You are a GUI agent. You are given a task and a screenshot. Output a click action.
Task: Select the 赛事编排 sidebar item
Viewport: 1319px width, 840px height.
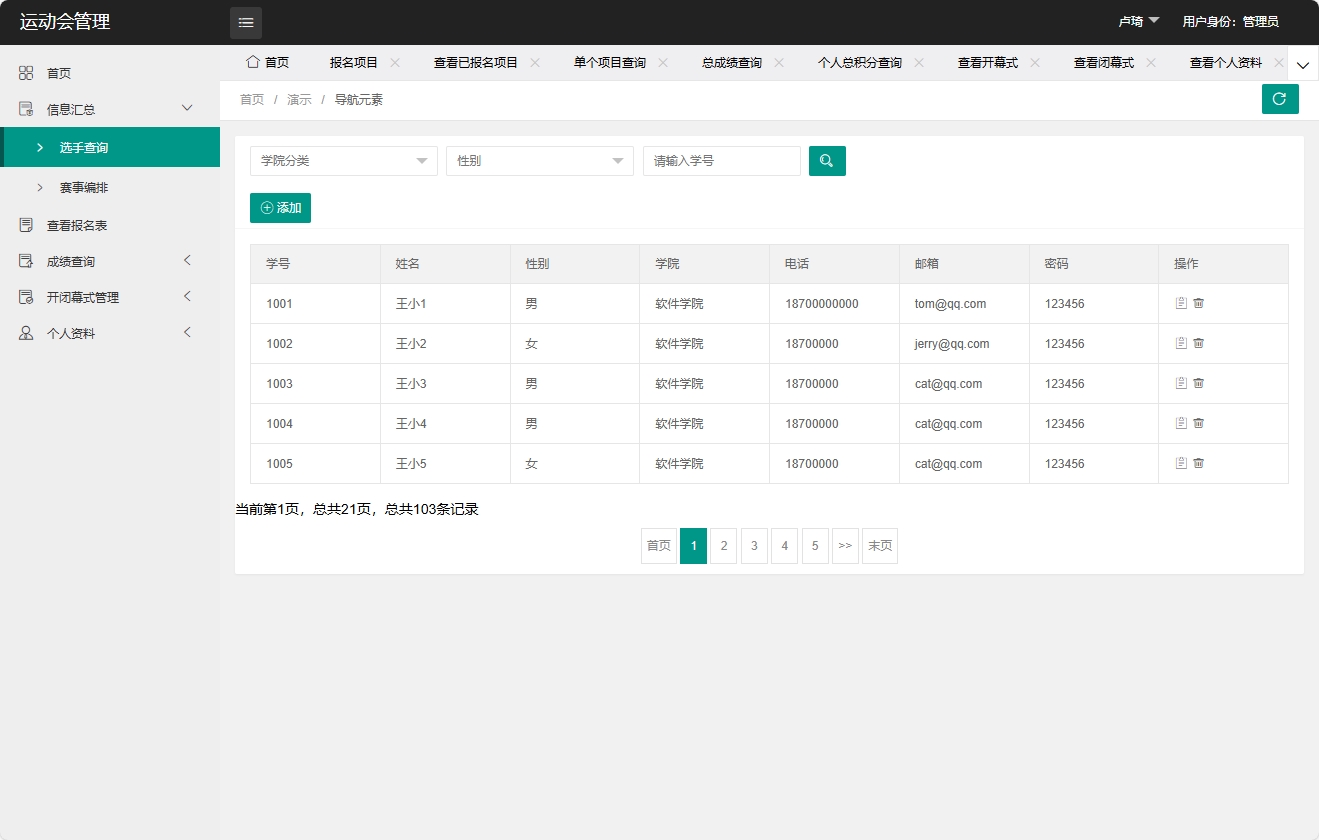tap(82, 187)
